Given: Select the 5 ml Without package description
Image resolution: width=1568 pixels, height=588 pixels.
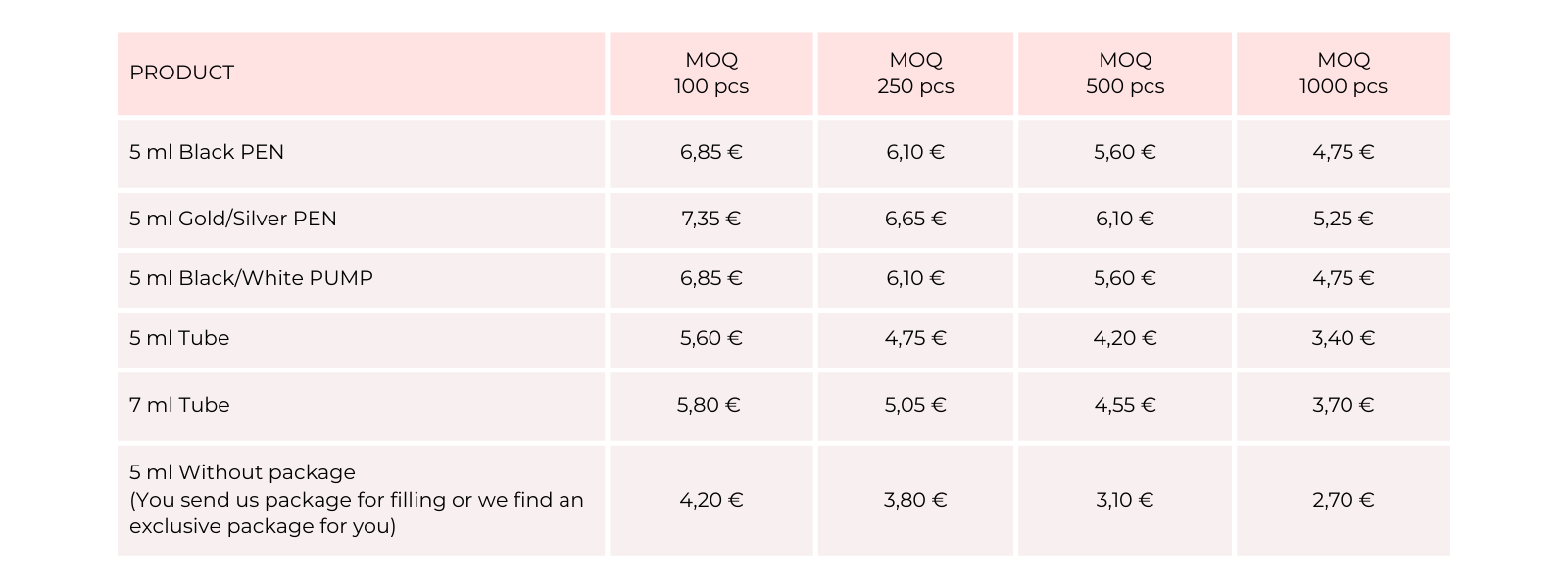Looking at the screenshot, I should (x=357, y=499).
